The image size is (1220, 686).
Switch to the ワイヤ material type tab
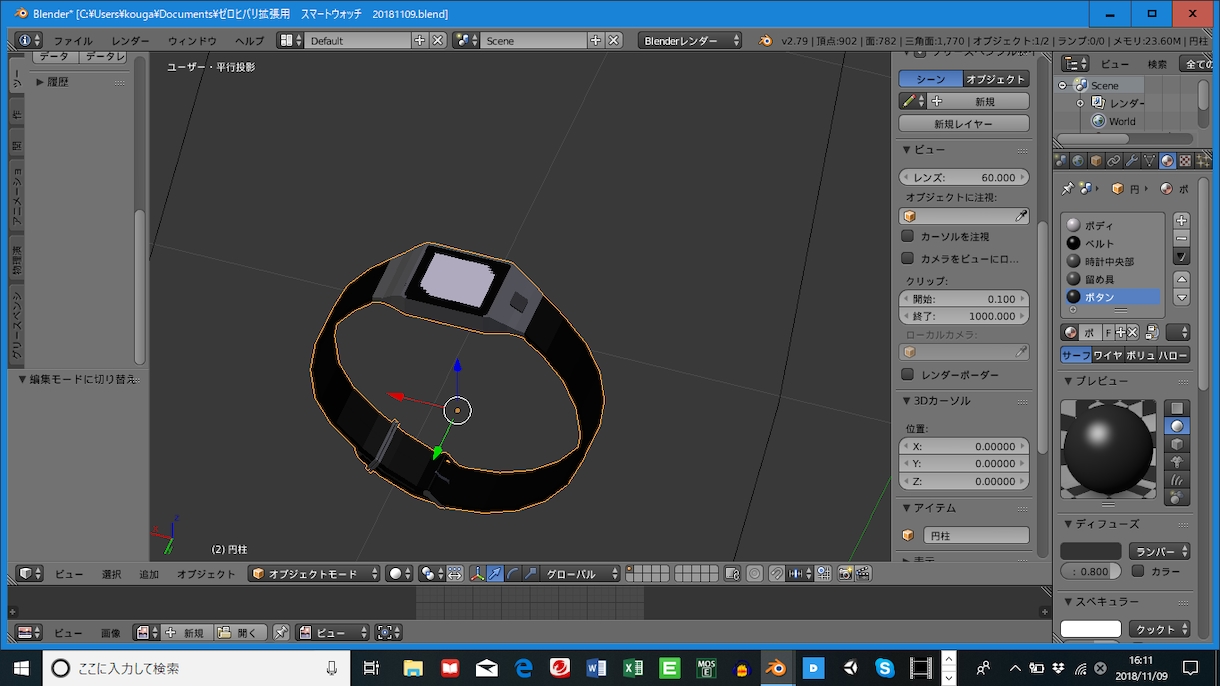[x=1107, y=355]
